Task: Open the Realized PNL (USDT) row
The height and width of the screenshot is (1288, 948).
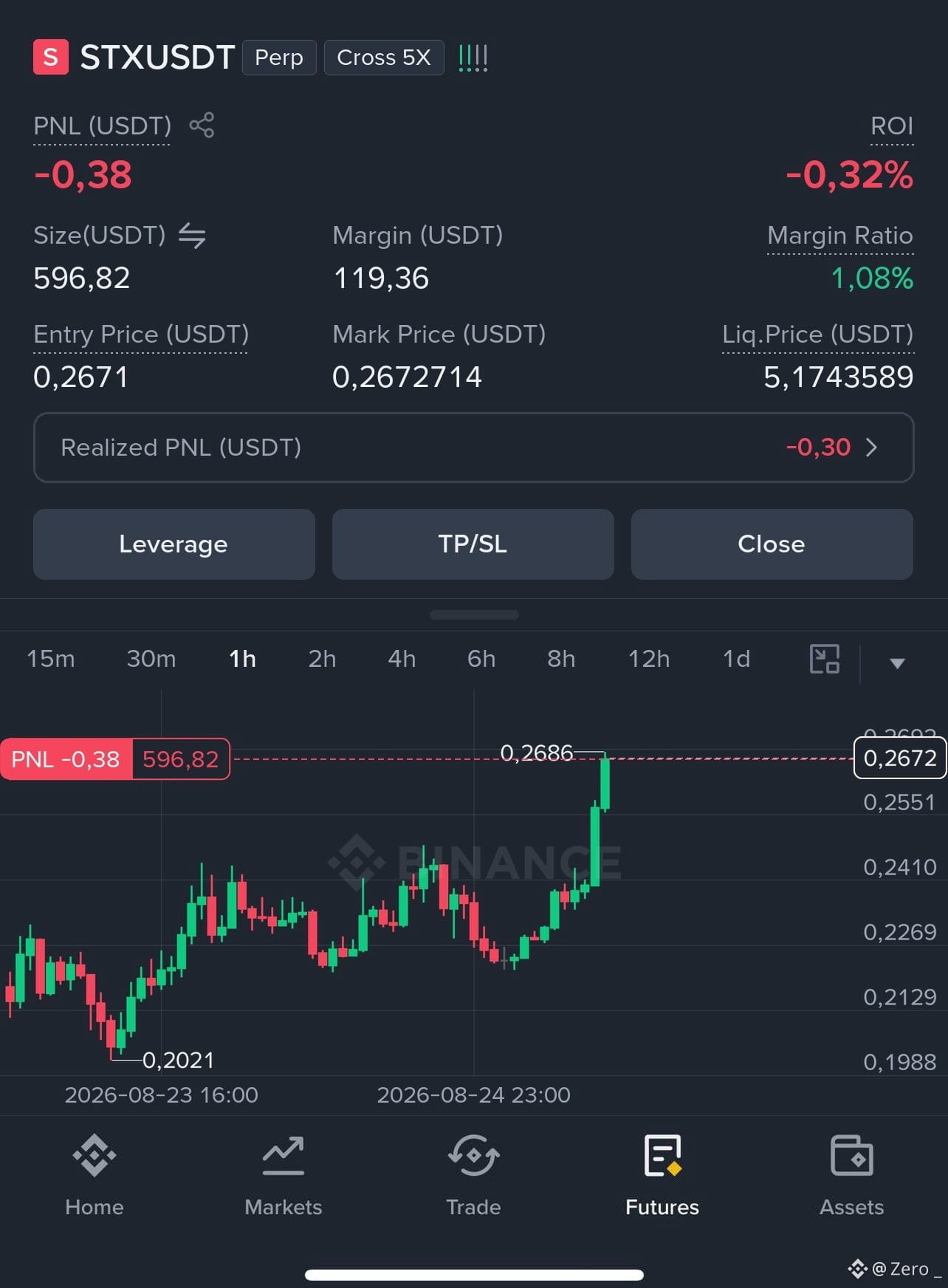Action: (474, 448)
